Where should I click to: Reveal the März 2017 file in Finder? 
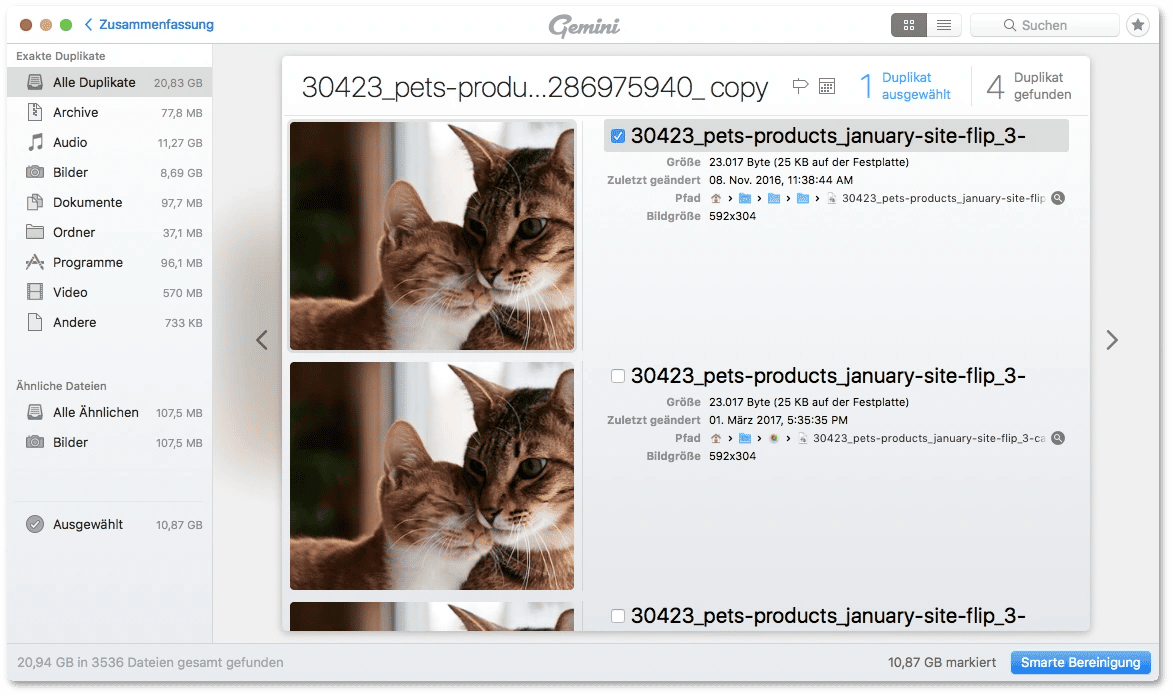click(1058, 438)
